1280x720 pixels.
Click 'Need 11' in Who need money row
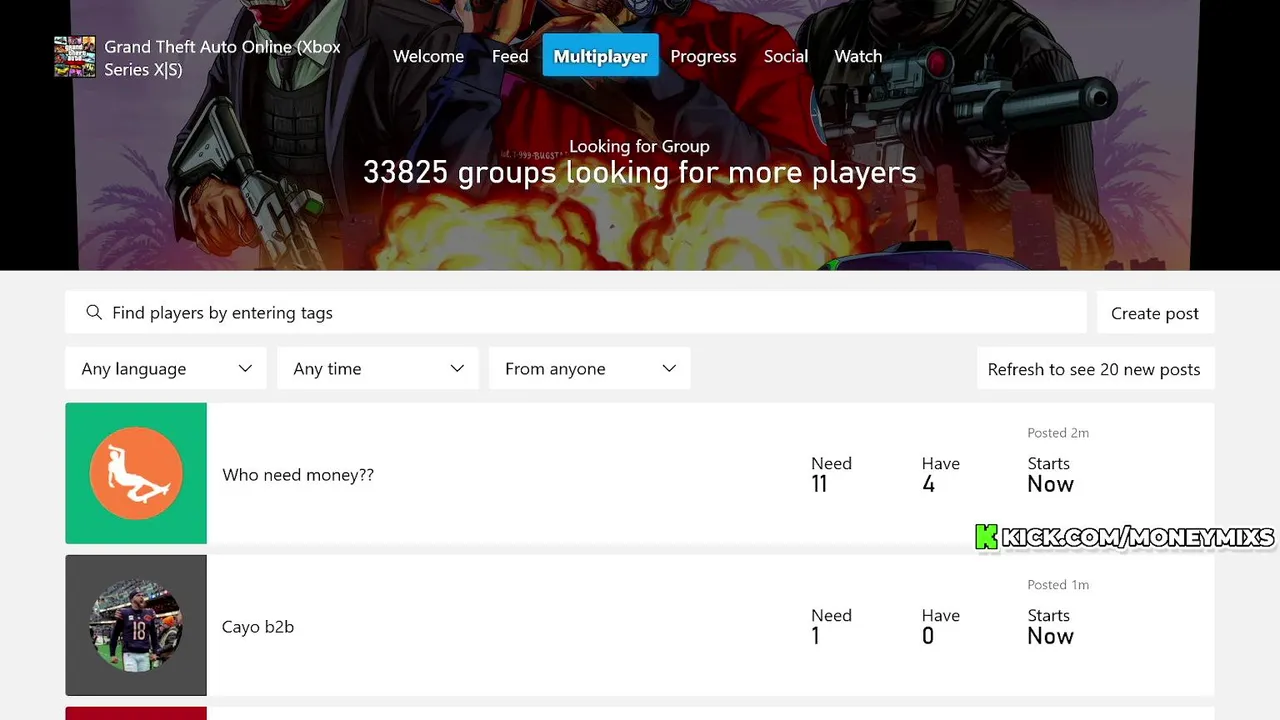tap(831, 474)
